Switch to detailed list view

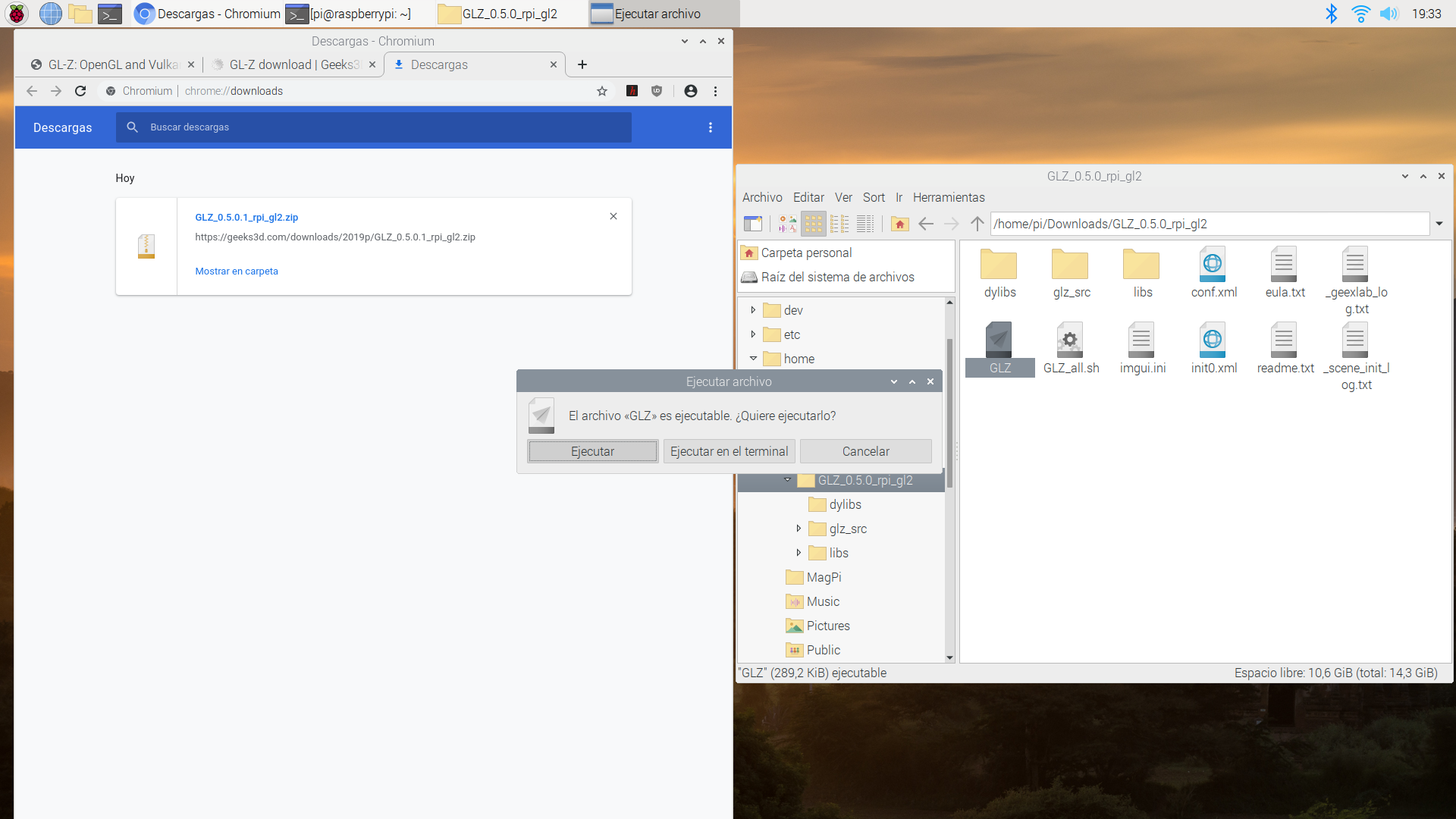[865, 224]
